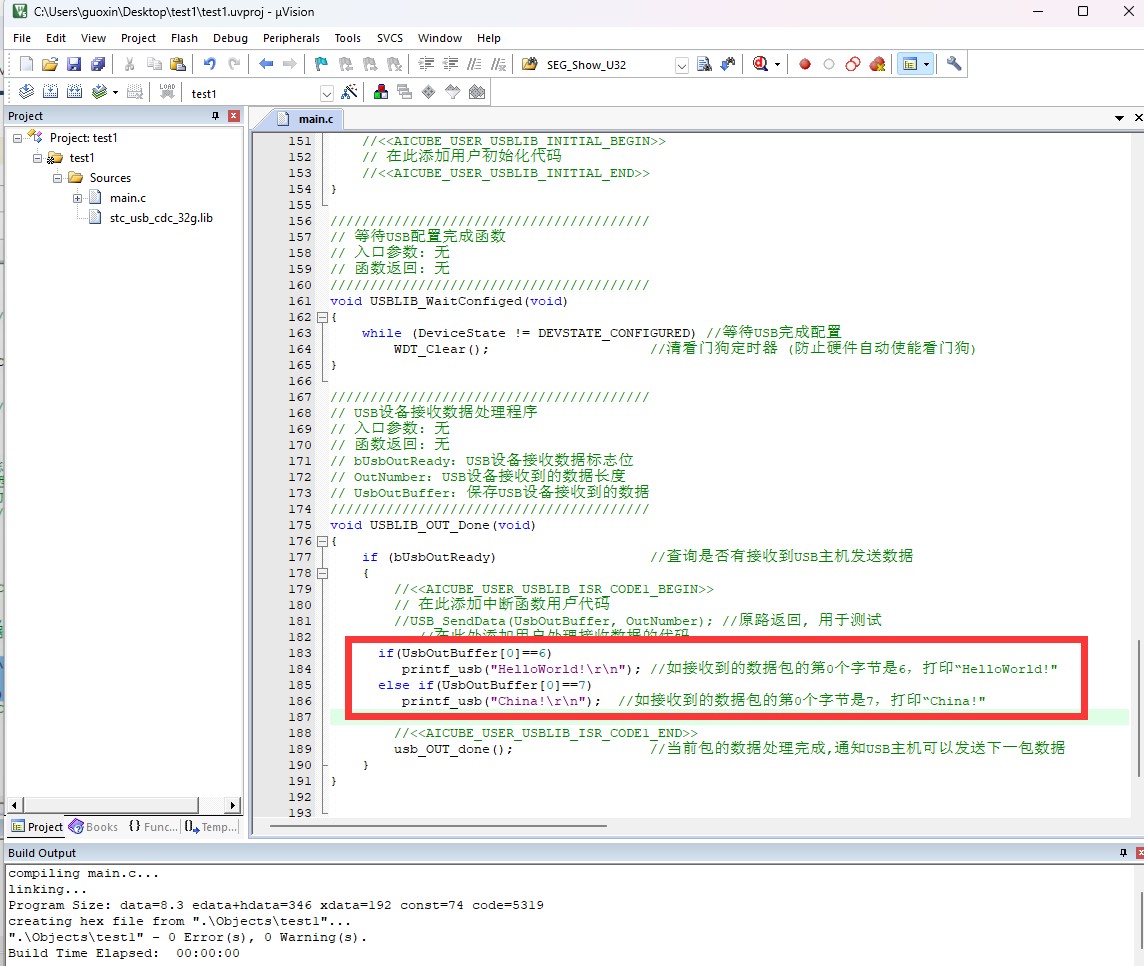
Task: Navigate backwards with the blue left arrow
Action: 266,64
